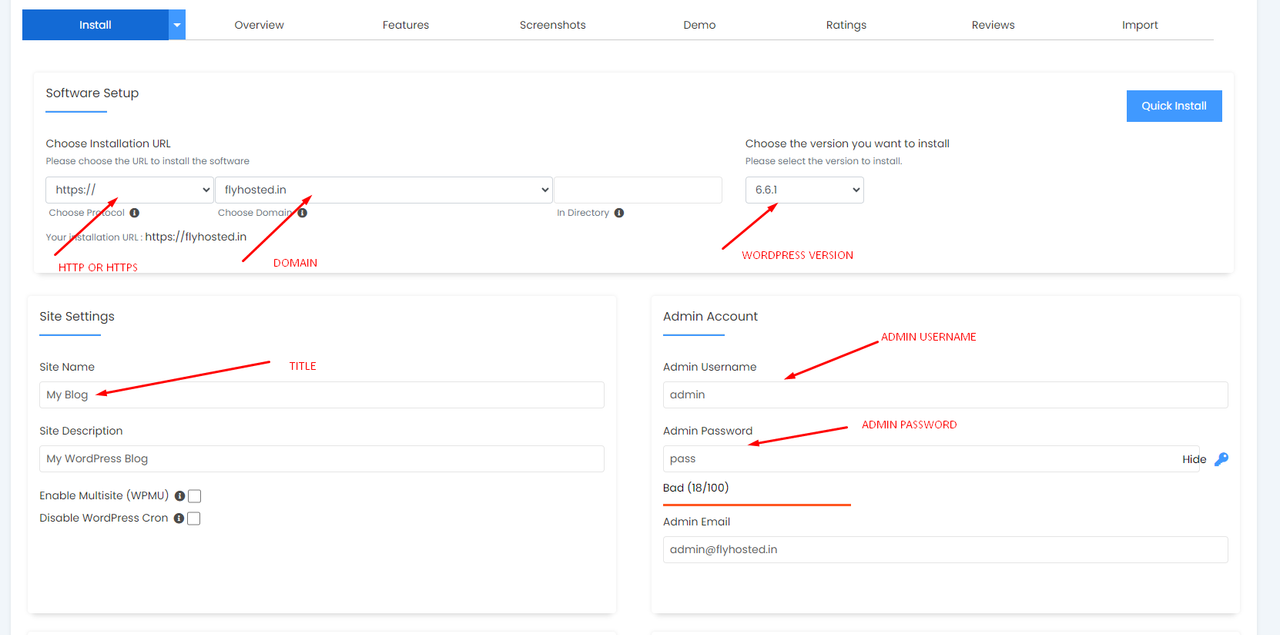Viewport: 1280px width, 635px height.
Task: Click the password strength bar Bad (18/100)
Action: [757, 504]
